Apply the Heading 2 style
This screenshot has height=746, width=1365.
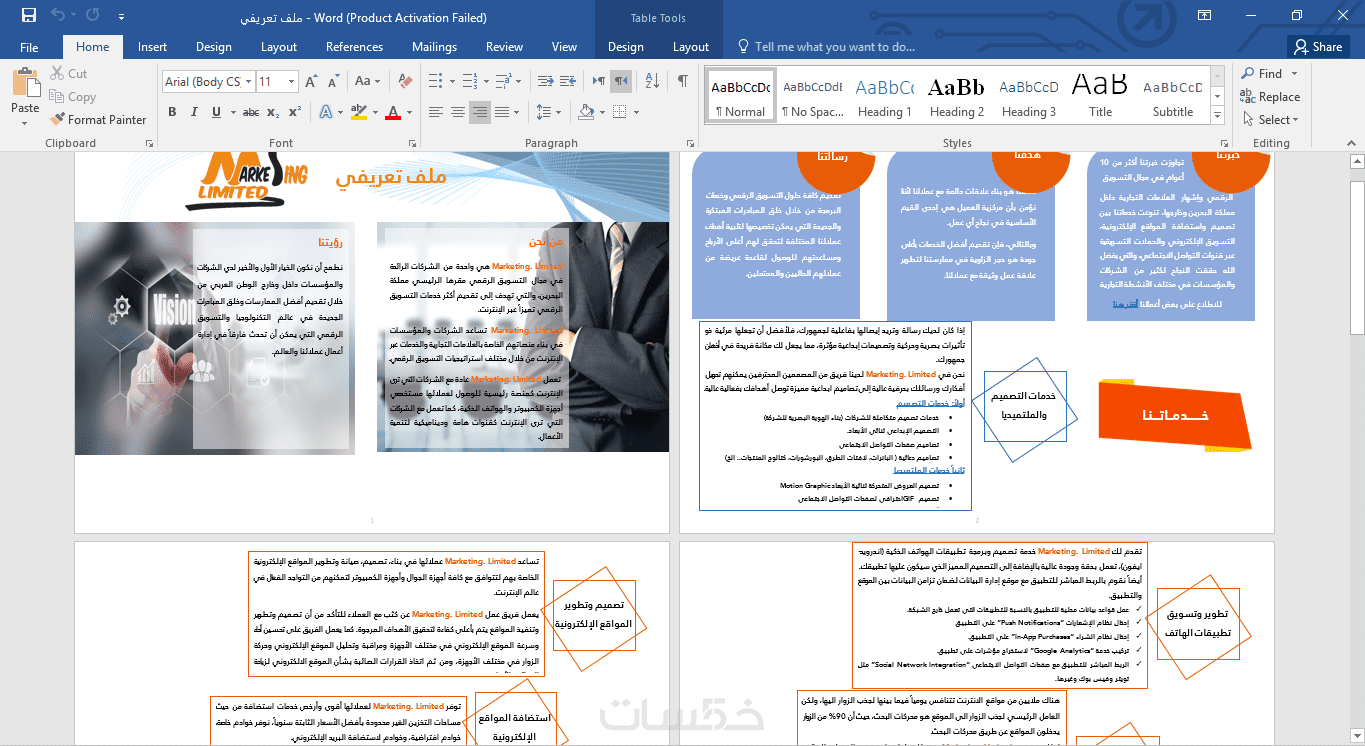click(957, 97)
